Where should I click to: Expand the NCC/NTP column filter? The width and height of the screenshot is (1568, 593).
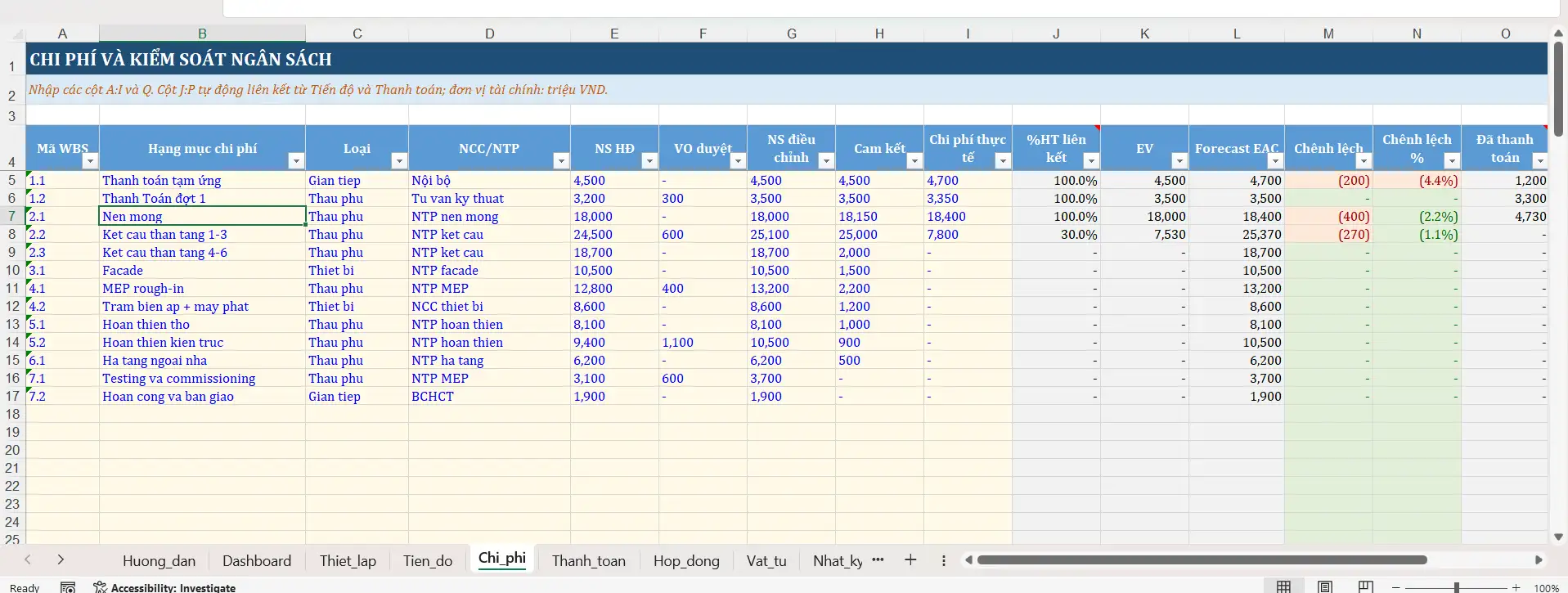pyautogui.click(x=560, y=161)
